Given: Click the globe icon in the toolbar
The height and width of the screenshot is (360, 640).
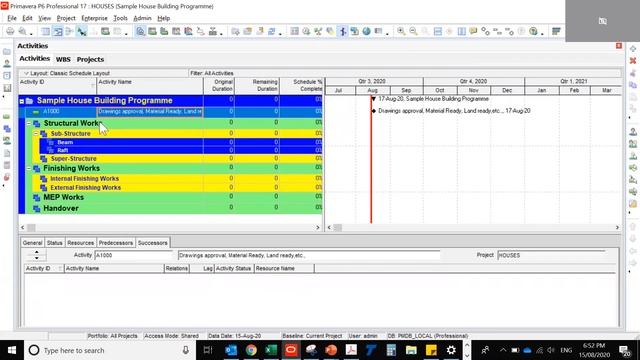Looking at the screenshot, I should (367, 31).
